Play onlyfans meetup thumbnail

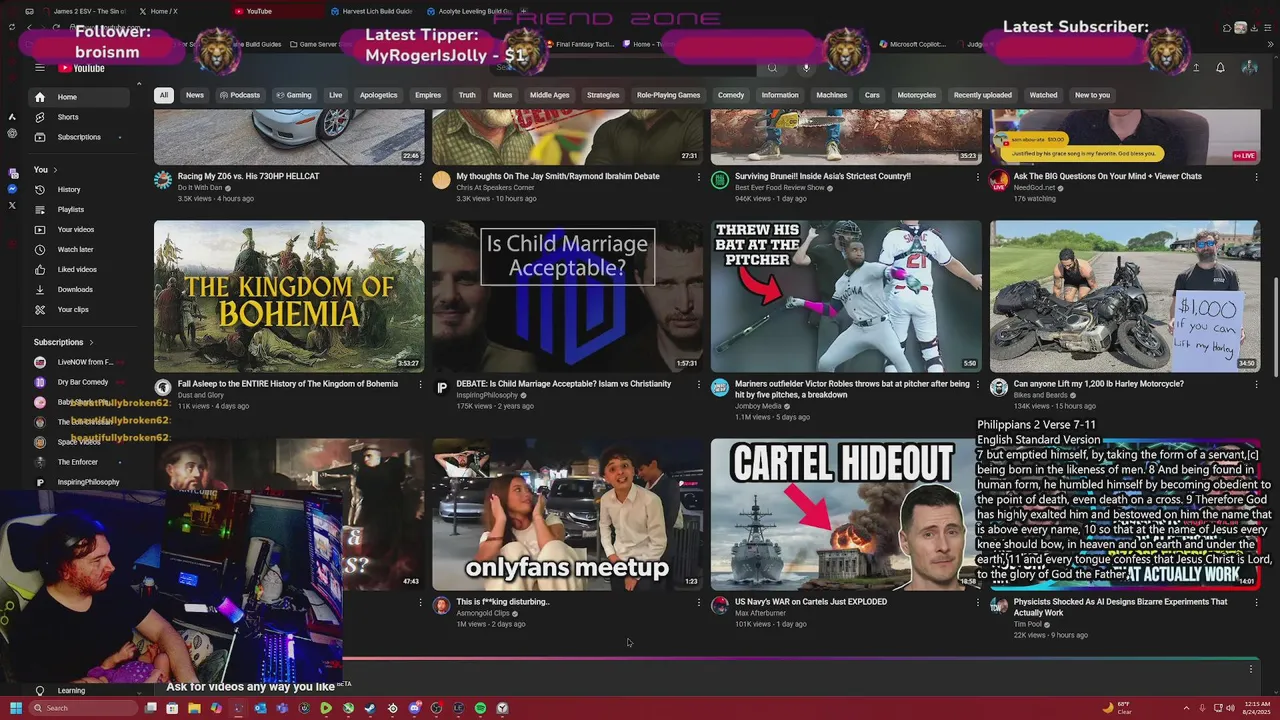pyautogui.click(x=568, y=514)
